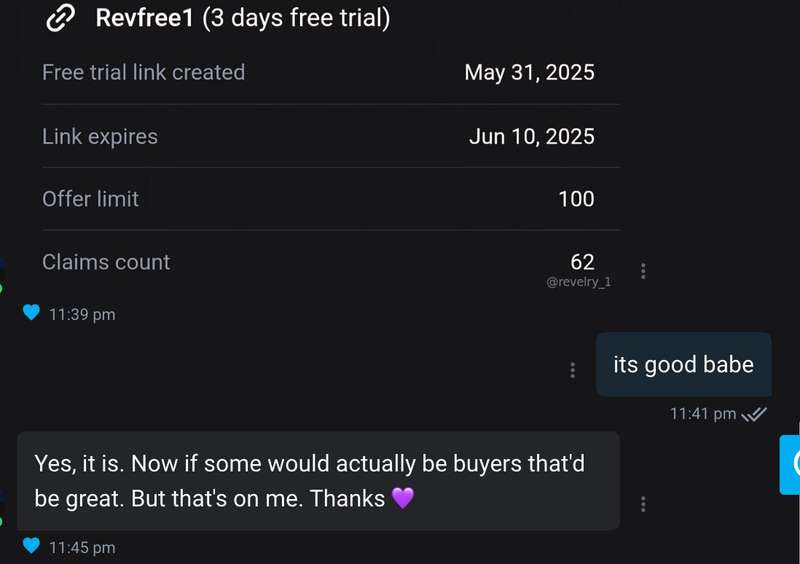Image resolution: width=800 pixels, height=564 pixels.
Task: Click the May 31, 2025 creation date
Action: coord(530,72)
